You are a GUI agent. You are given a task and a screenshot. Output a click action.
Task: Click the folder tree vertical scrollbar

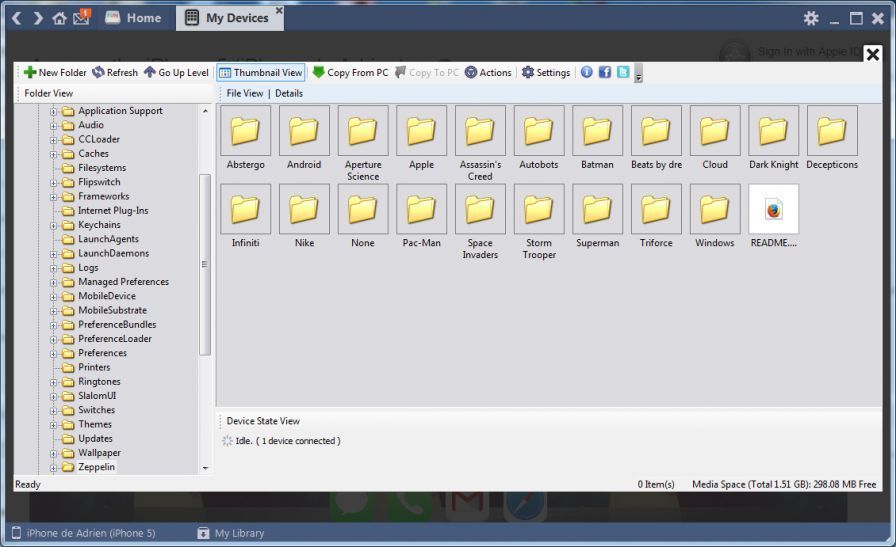(x=205, y=265)
